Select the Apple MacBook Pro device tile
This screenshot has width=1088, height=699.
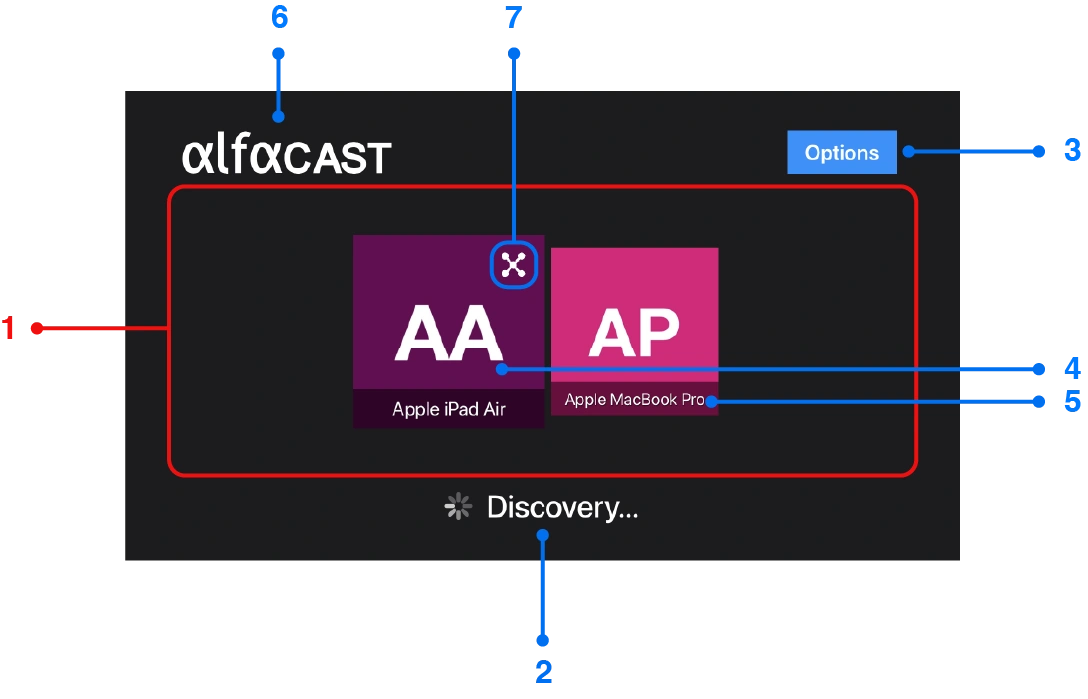[x=635, y=330]
